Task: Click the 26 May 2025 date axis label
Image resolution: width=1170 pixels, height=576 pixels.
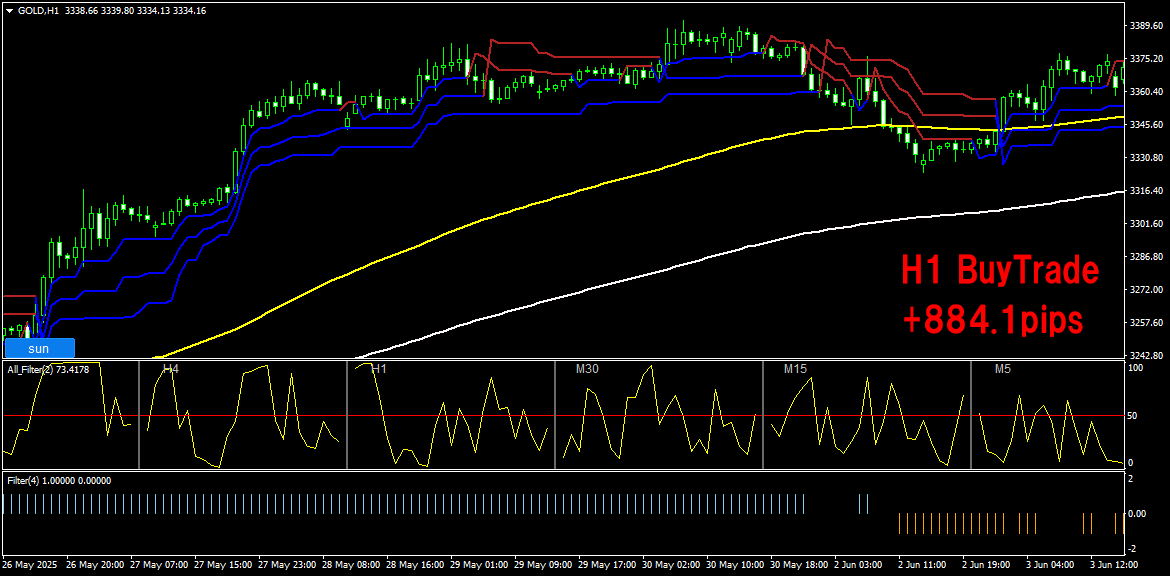Action: (x=30, y=565)
